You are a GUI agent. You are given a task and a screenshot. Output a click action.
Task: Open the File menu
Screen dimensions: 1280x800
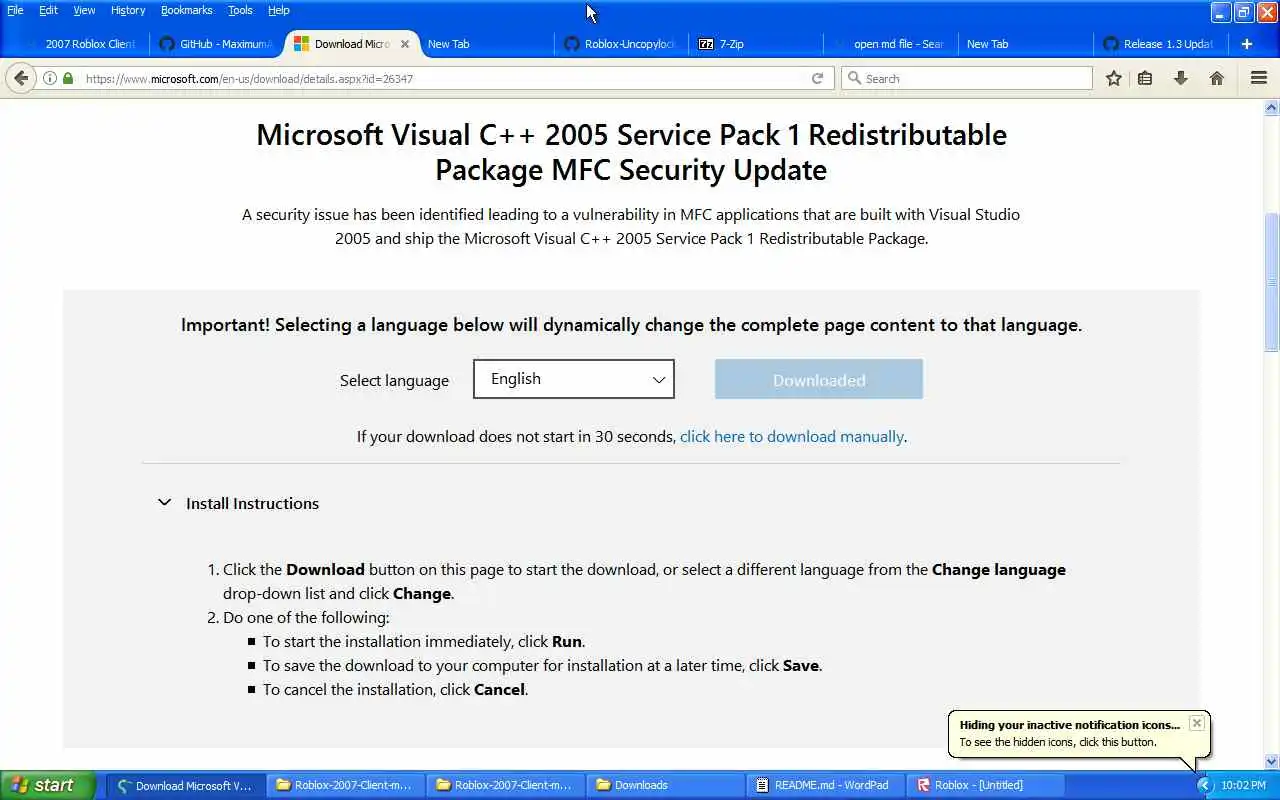[x=15, y=10]
